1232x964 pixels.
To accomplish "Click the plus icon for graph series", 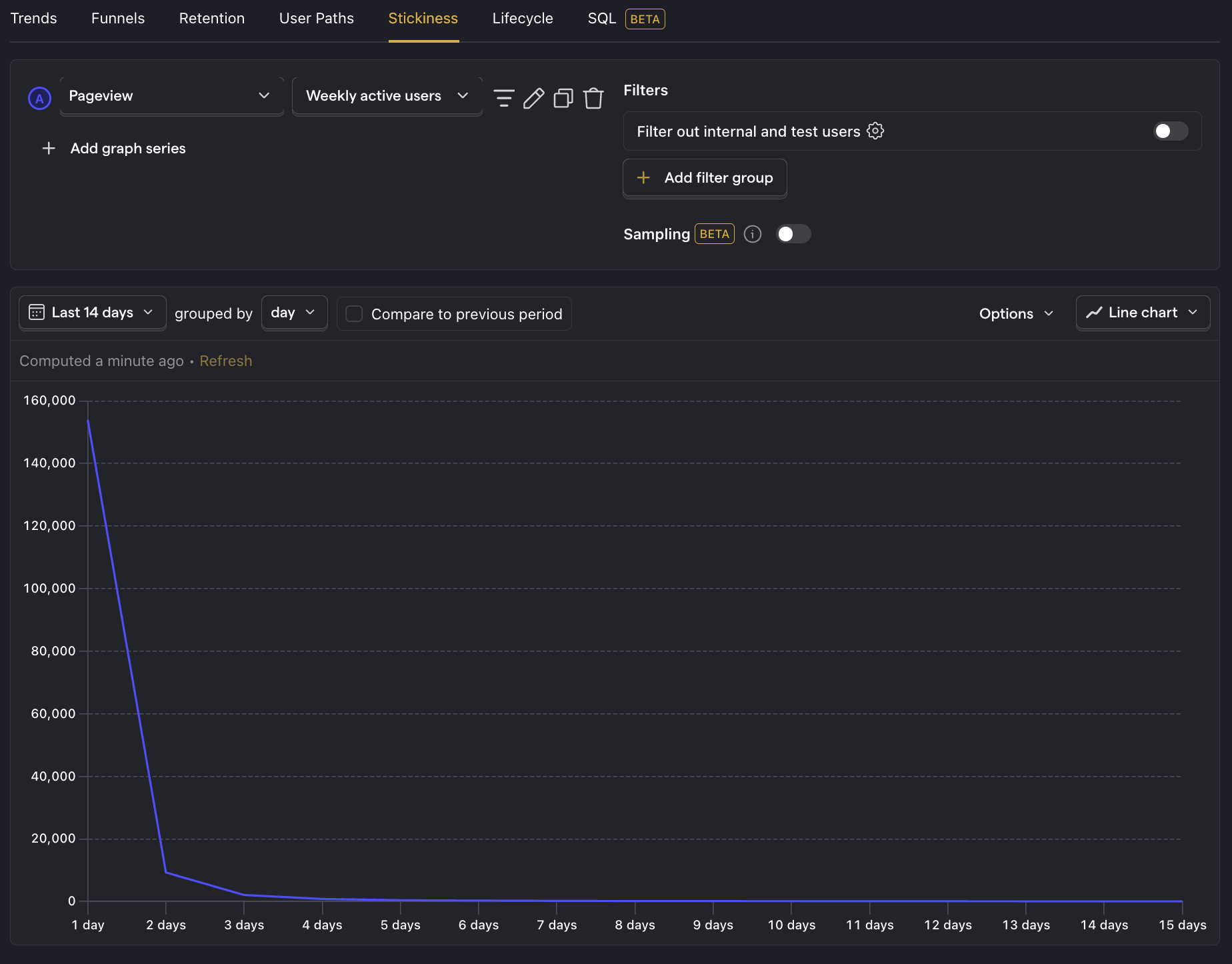I will [49, 148].
